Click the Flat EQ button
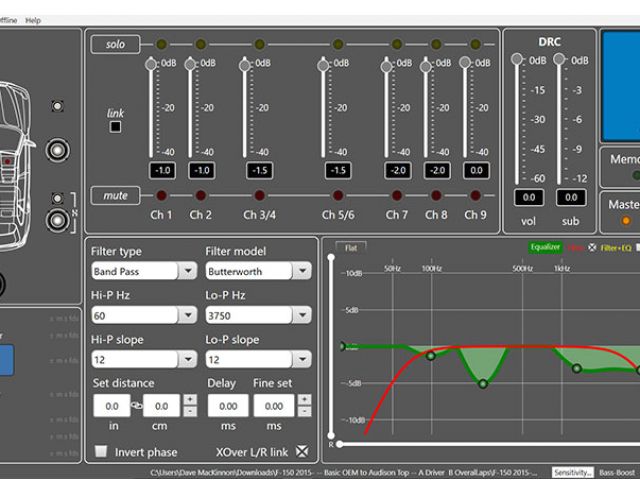The height and width of the screenshot is (480, 640). pos(350,247)
